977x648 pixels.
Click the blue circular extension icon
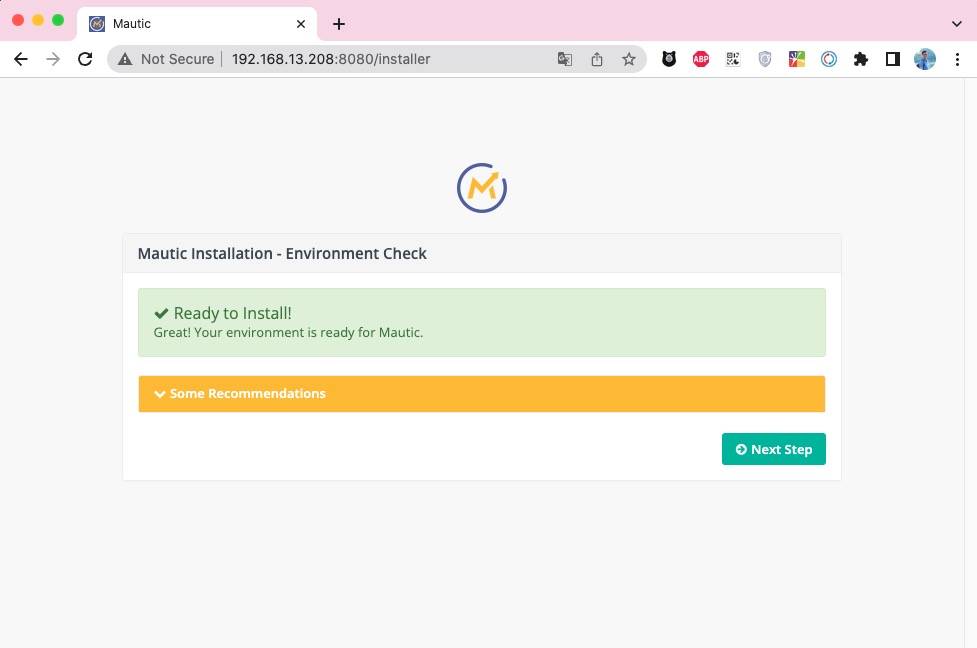pos(829,59)
